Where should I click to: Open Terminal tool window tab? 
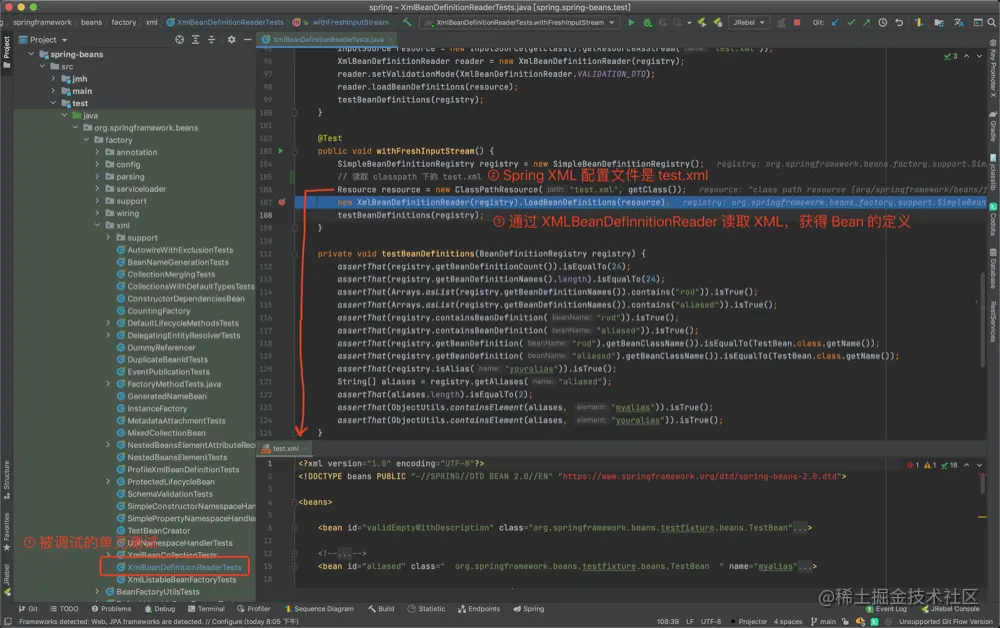[x=206, y=609]
